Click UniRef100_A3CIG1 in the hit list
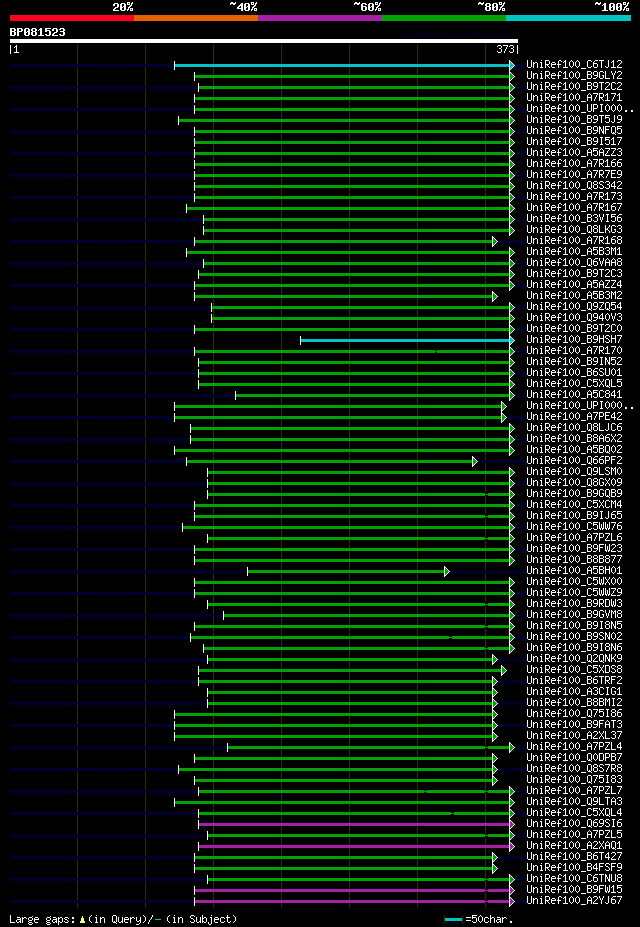 pyautogui.click(x=574, y=693)
